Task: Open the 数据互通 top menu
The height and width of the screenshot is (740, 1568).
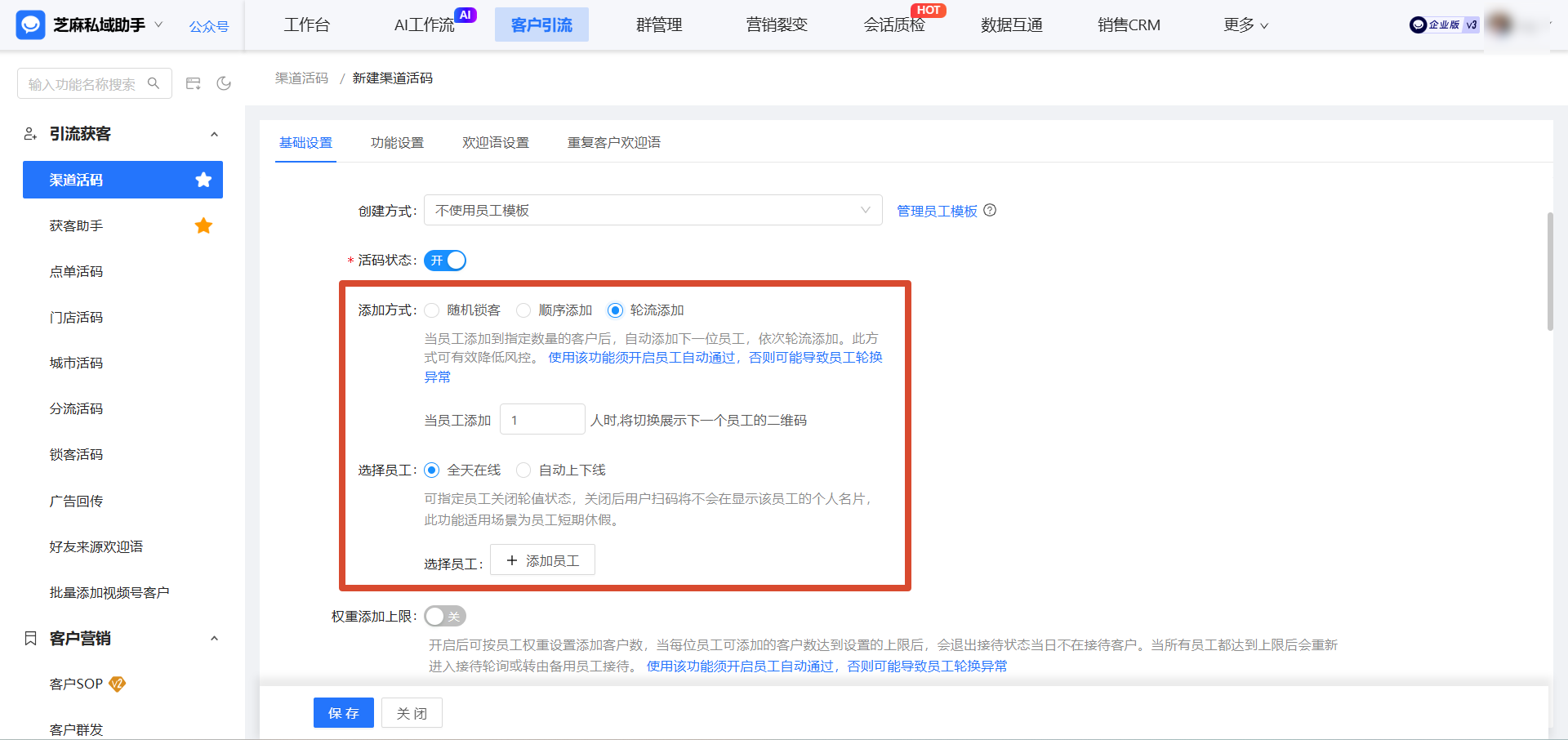Action: pos(1012,25)
